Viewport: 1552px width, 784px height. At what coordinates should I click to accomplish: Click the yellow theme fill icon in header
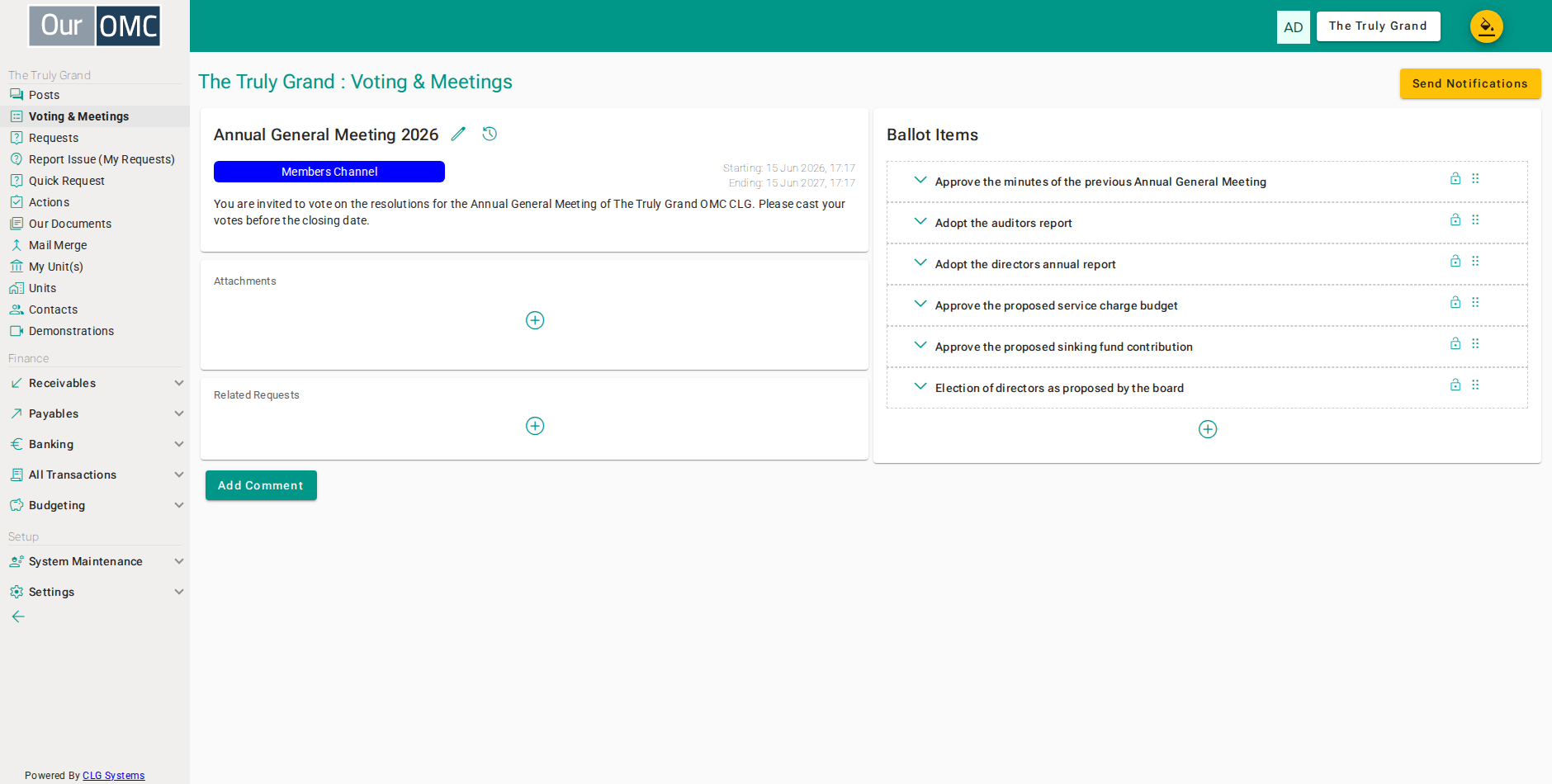1487,26
